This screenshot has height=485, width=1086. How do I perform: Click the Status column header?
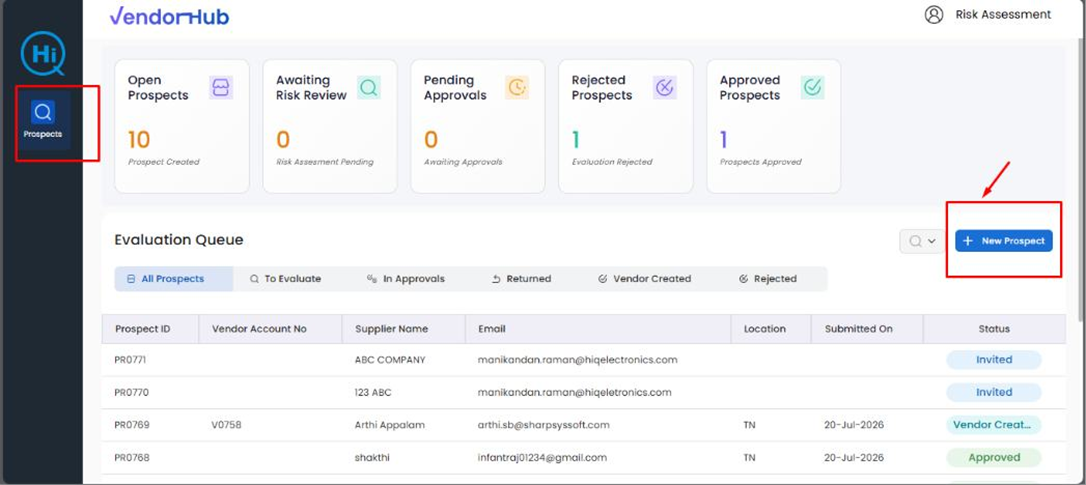(994, 329)
